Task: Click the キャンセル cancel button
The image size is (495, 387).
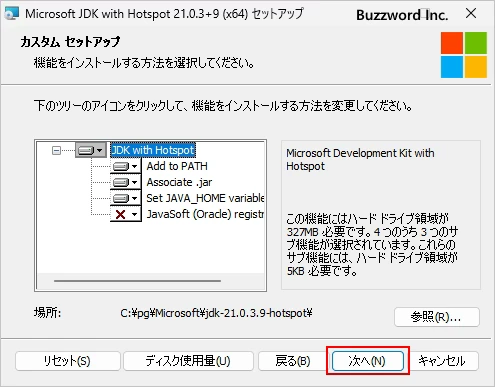Action: (x=442, y=361)
